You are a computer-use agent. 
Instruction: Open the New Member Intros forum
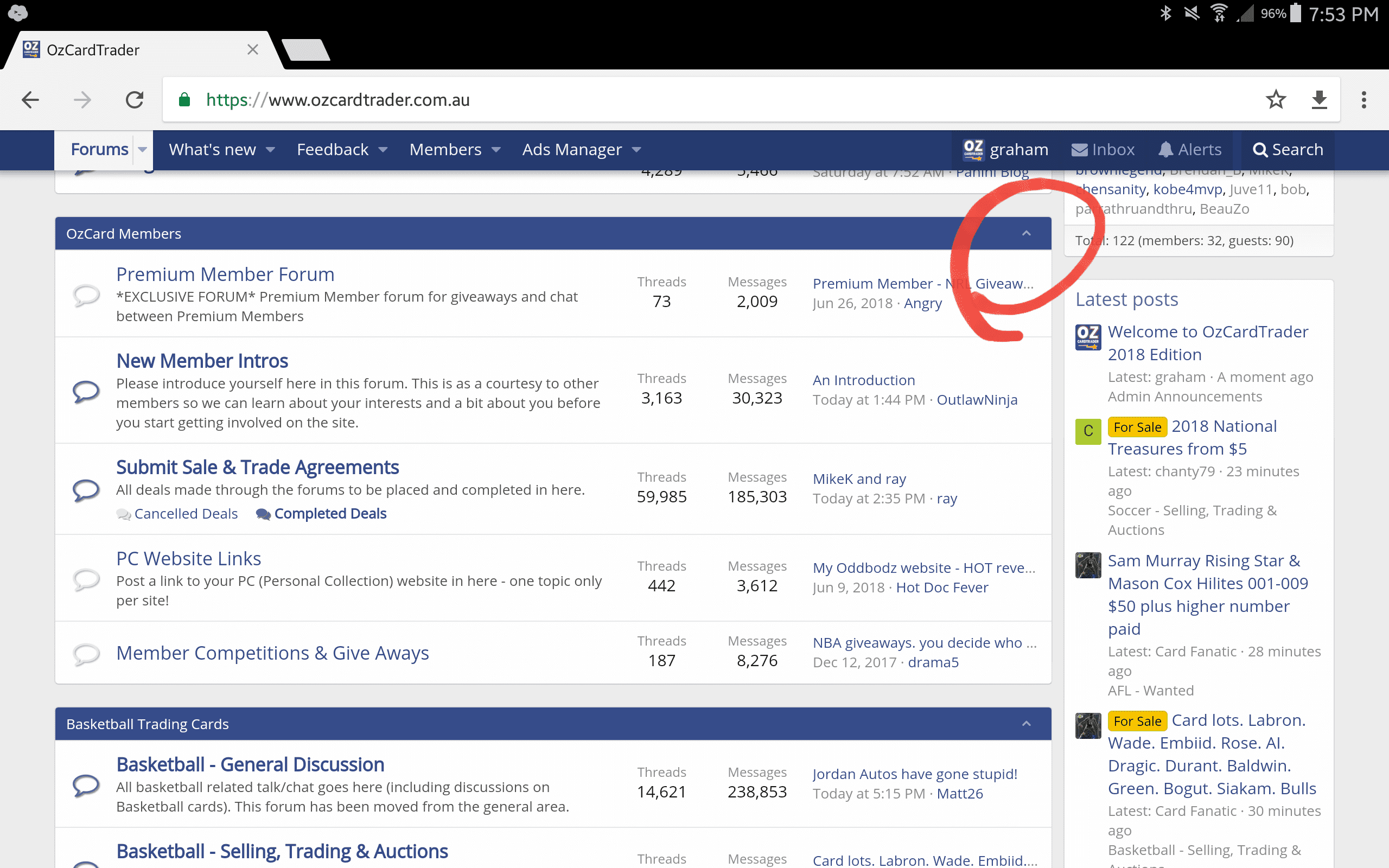click(x=202, y=361)
